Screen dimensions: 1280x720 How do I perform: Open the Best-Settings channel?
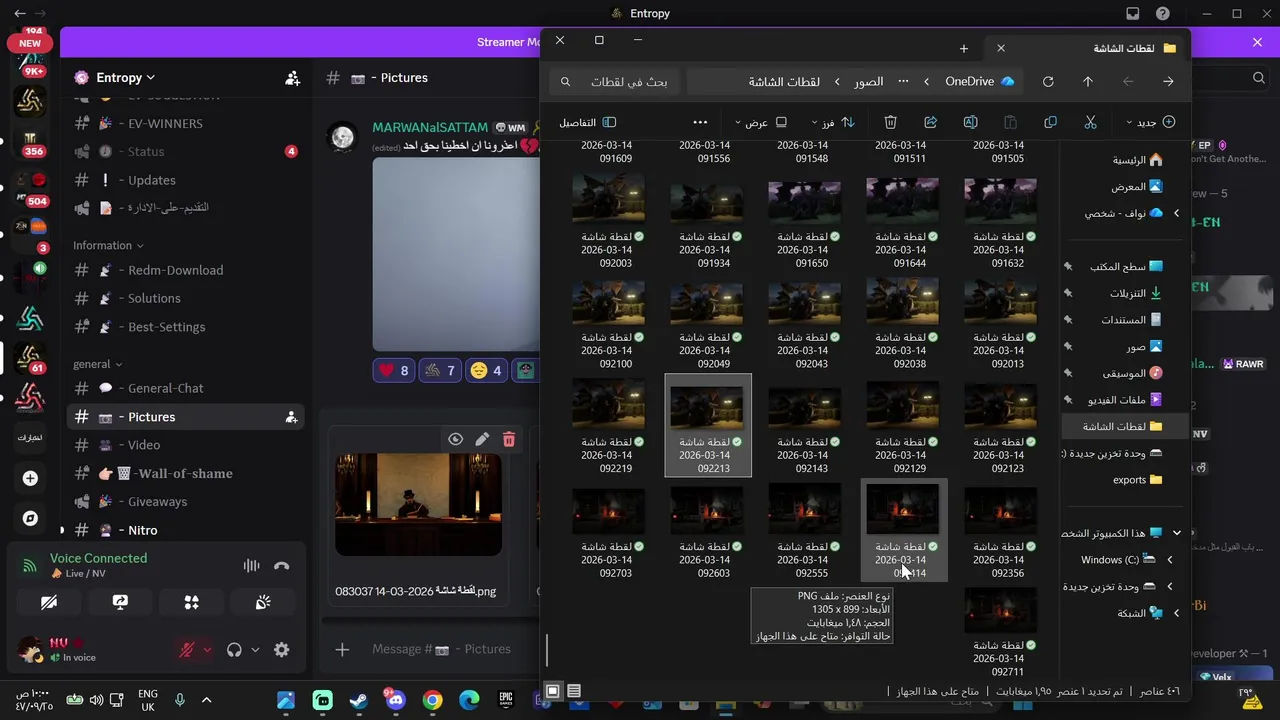pos(186,327)
